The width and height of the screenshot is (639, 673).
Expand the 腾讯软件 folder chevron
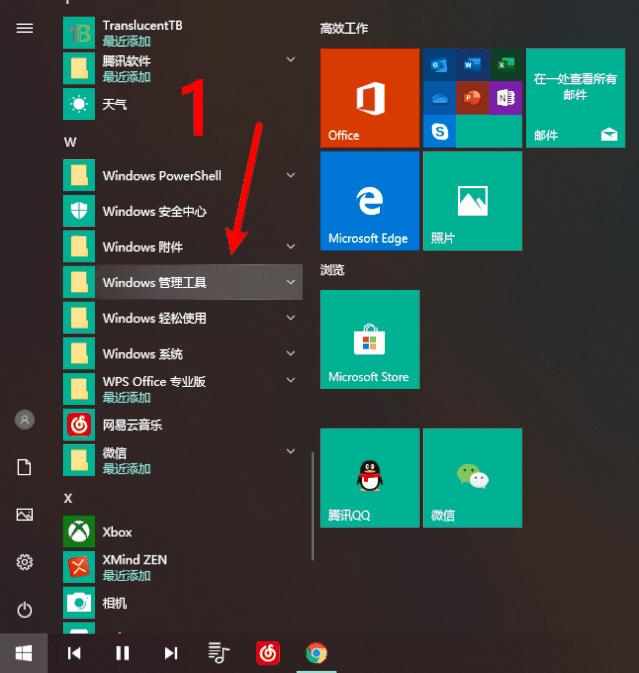[x=291, y=59]
